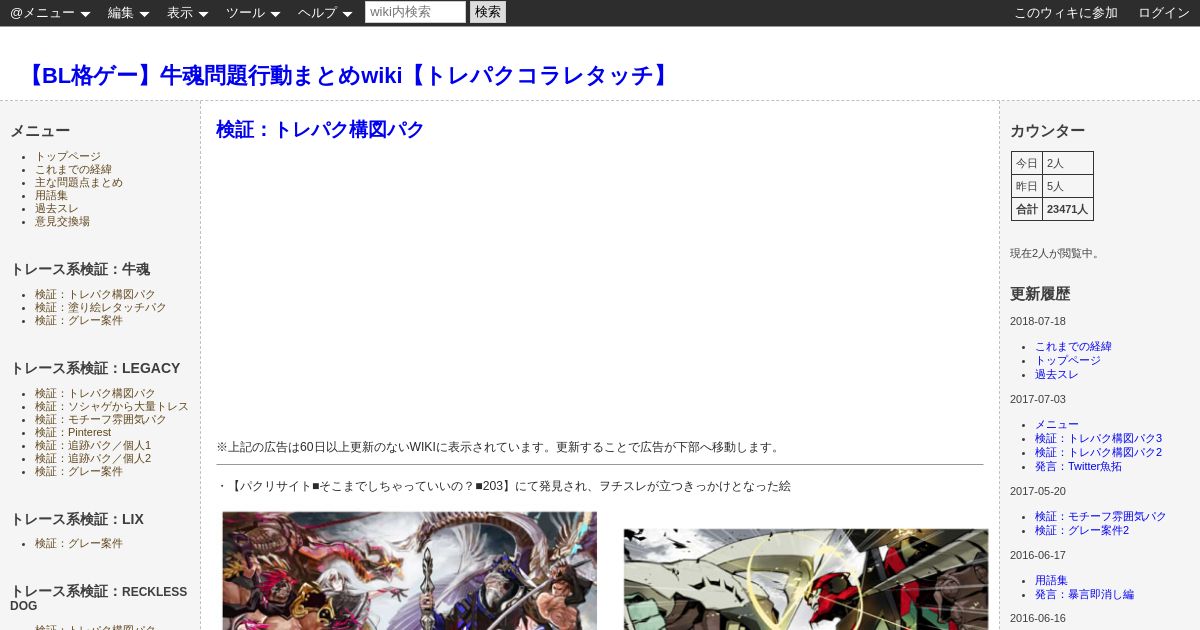
Task: Open メニュー link in 更新履歴
Action: click(x=1057, y=425)
